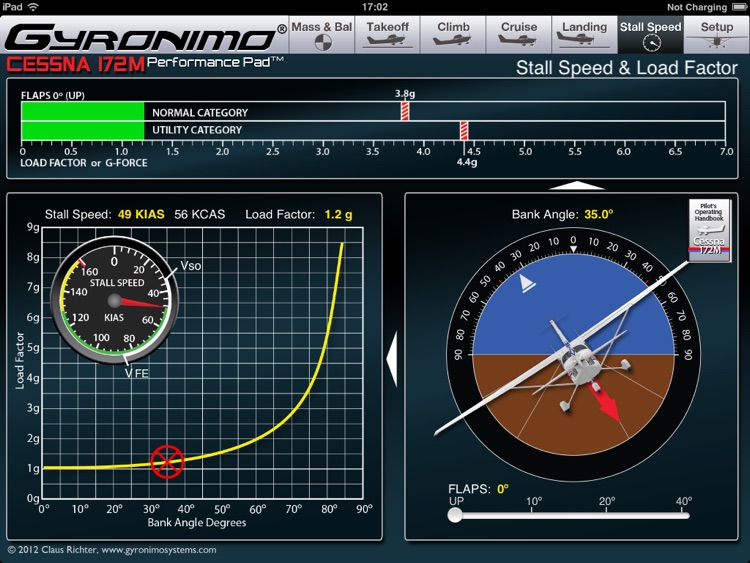The height and width of the screenshot is (563, 750).
Task: Click 3.8g limit marker on Normal Category
Action: pyautogui.click(x=405, y=111)
